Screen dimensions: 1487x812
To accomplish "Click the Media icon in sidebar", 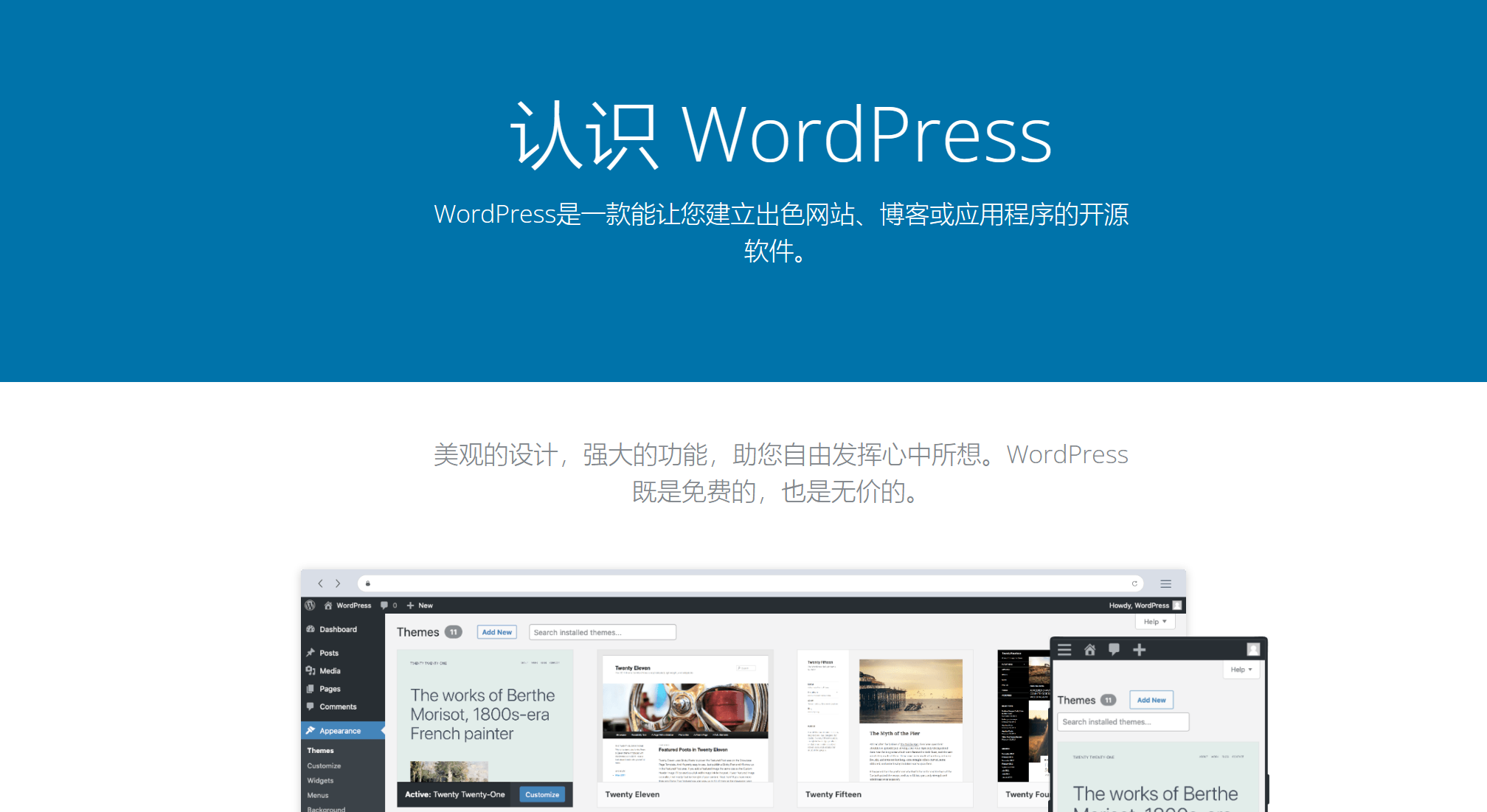I will pyautogui.click(x=311, y=670).
